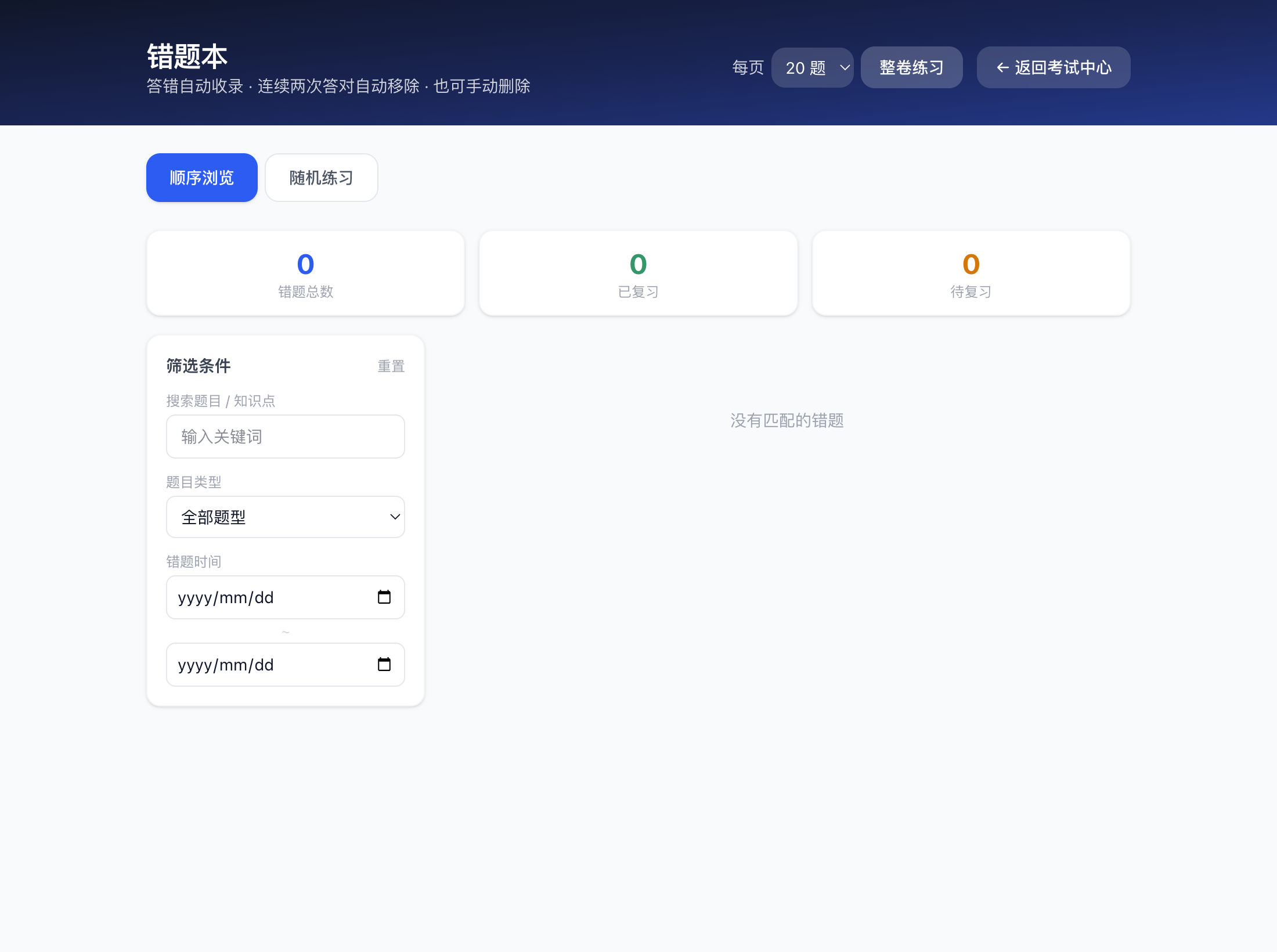Switch to 随机练习 tab
The width and height of the screenshot is (1277, 952).
pyautogui.click(x=322, y=178)
